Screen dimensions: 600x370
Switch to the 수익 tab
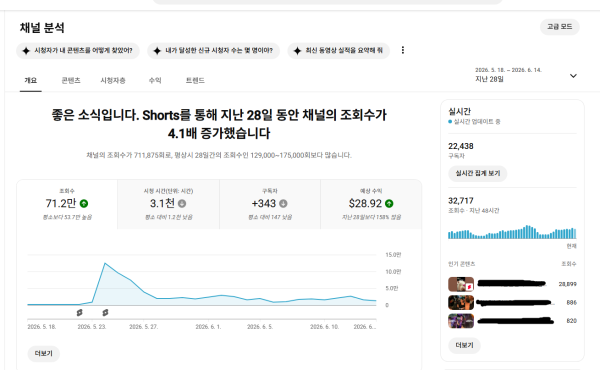point(155,80)
